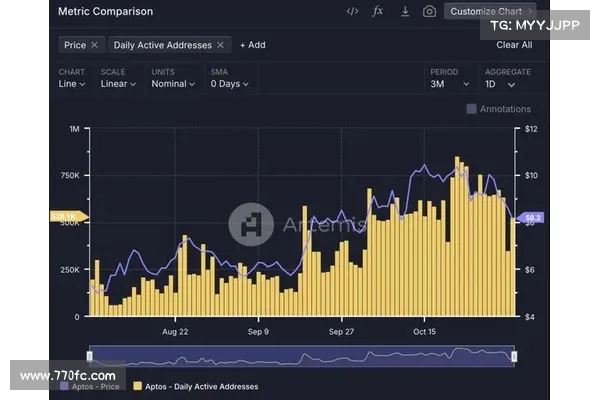The image size is (600, 400).
Task: Click the 1M axis label
Action: click(x=74, y=129)
